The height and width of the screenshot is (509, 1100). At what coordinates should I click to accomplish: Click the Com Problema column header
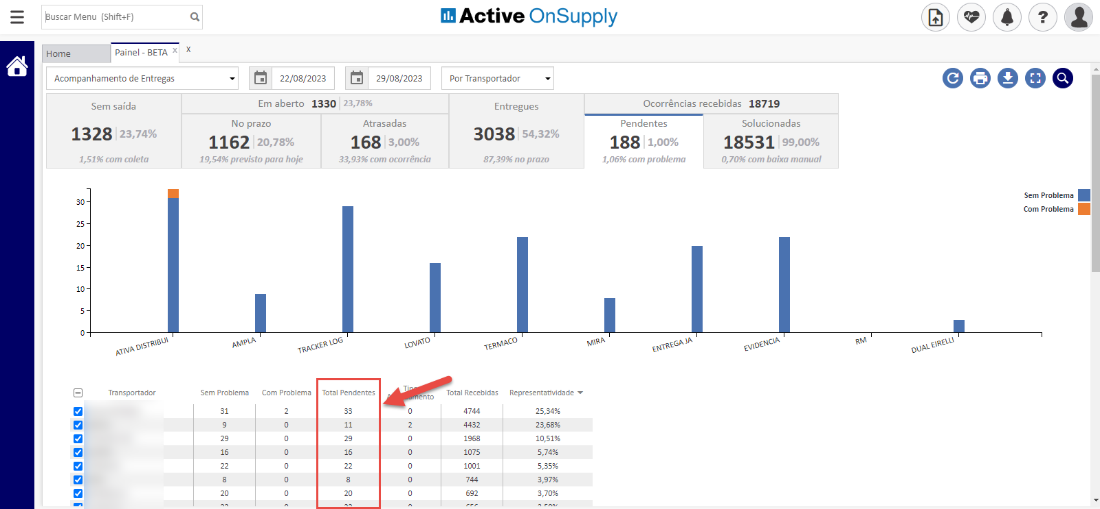[286, 393]
